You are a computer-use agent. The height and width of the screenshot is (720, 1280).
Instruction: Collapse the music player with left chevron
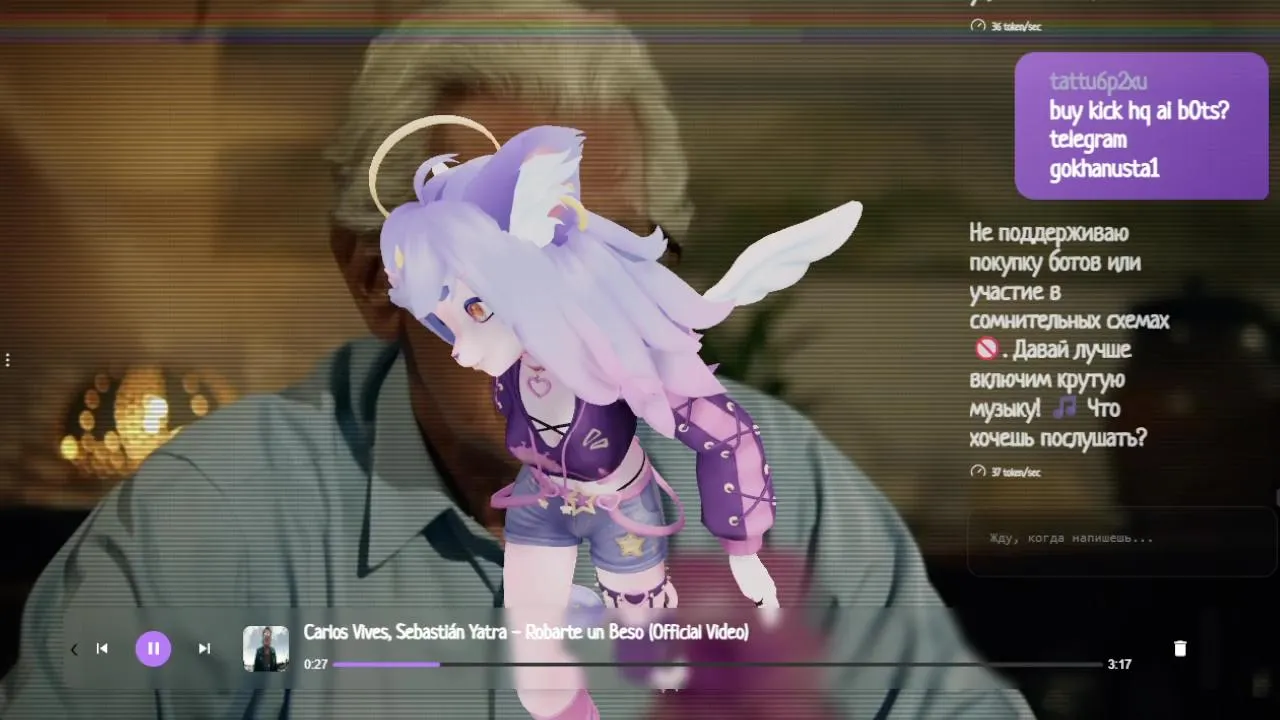coord(74,649)
